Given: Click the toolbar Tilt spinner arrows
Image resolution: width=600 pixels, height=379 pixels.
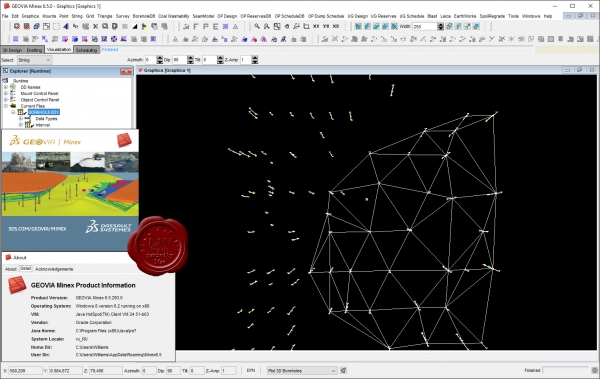Looking at the screenshot, I should [x=220, y=60].
